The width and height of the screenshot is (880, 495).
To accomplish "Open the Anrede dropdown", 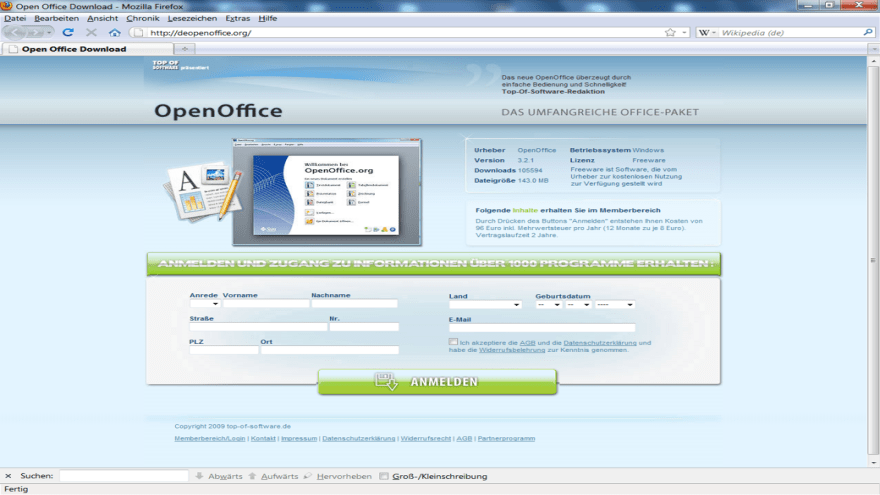I will (x=204, y=304).
